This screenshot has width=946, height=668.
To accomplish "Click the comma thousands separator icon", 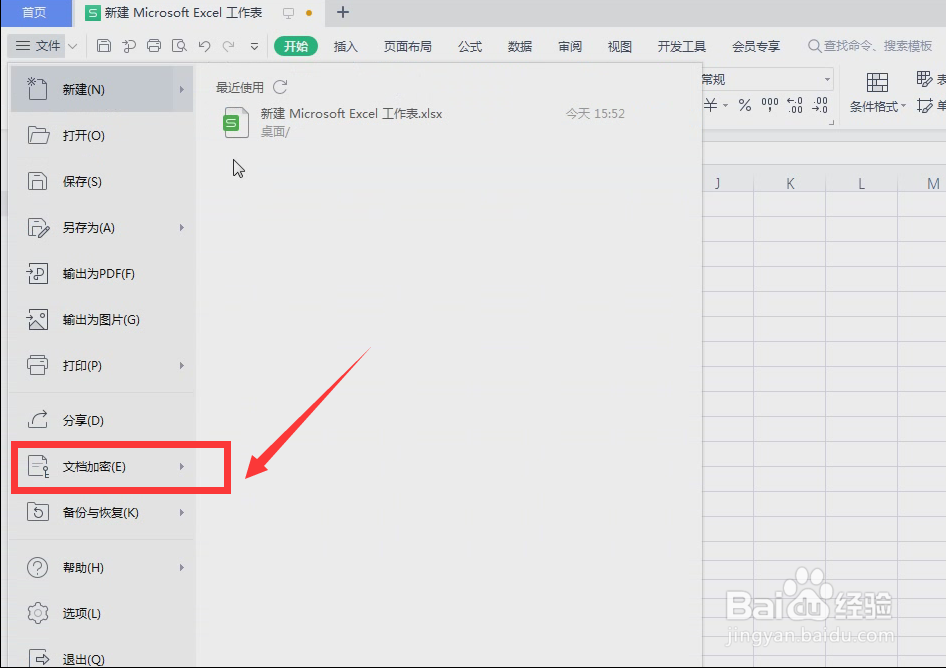I will (x=768, y=105).
